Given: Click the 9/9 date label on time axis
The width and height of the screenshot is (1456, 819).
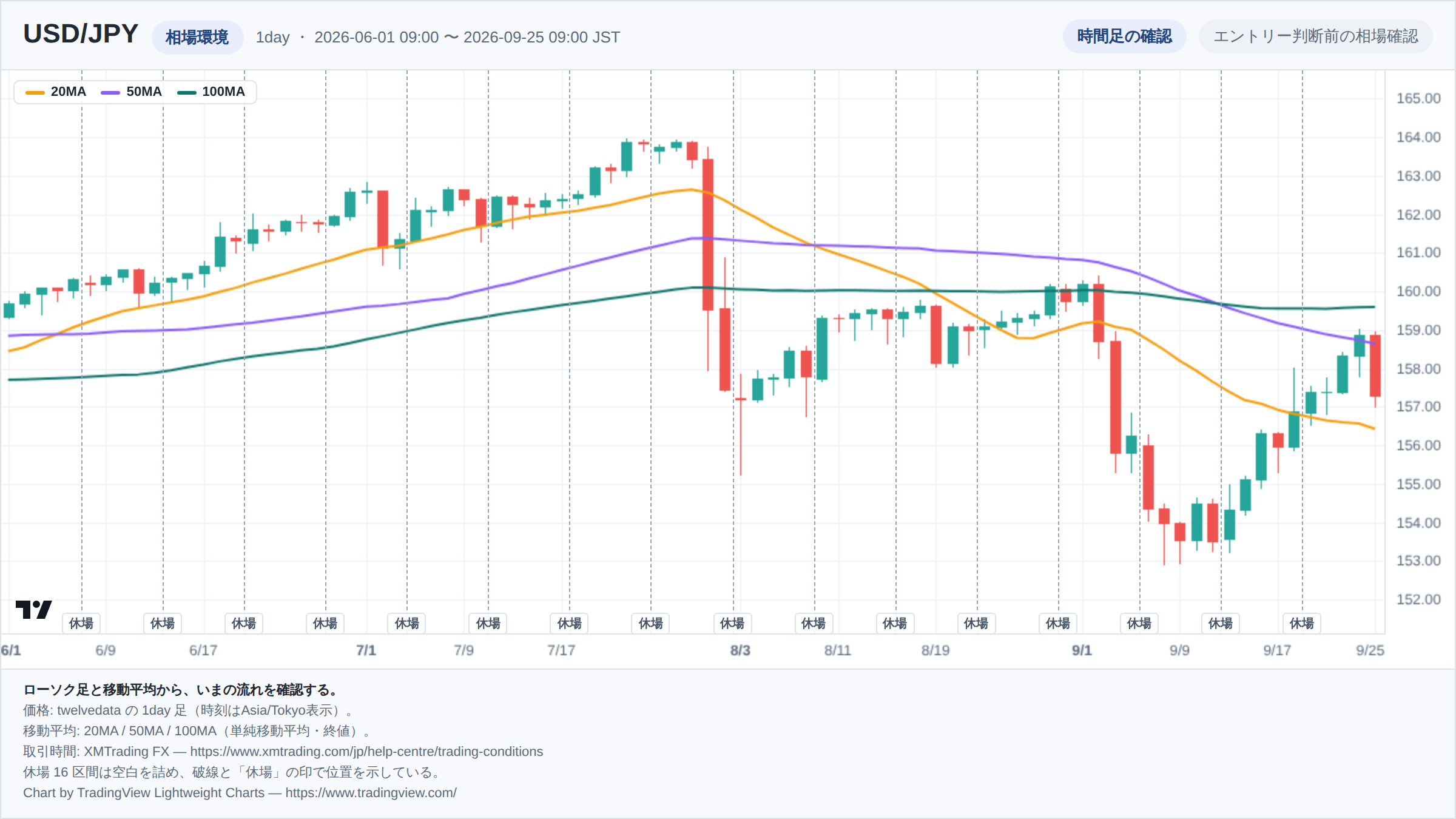Looking at the screenshot, I should pyautogui.click(x=1179, y=650).
